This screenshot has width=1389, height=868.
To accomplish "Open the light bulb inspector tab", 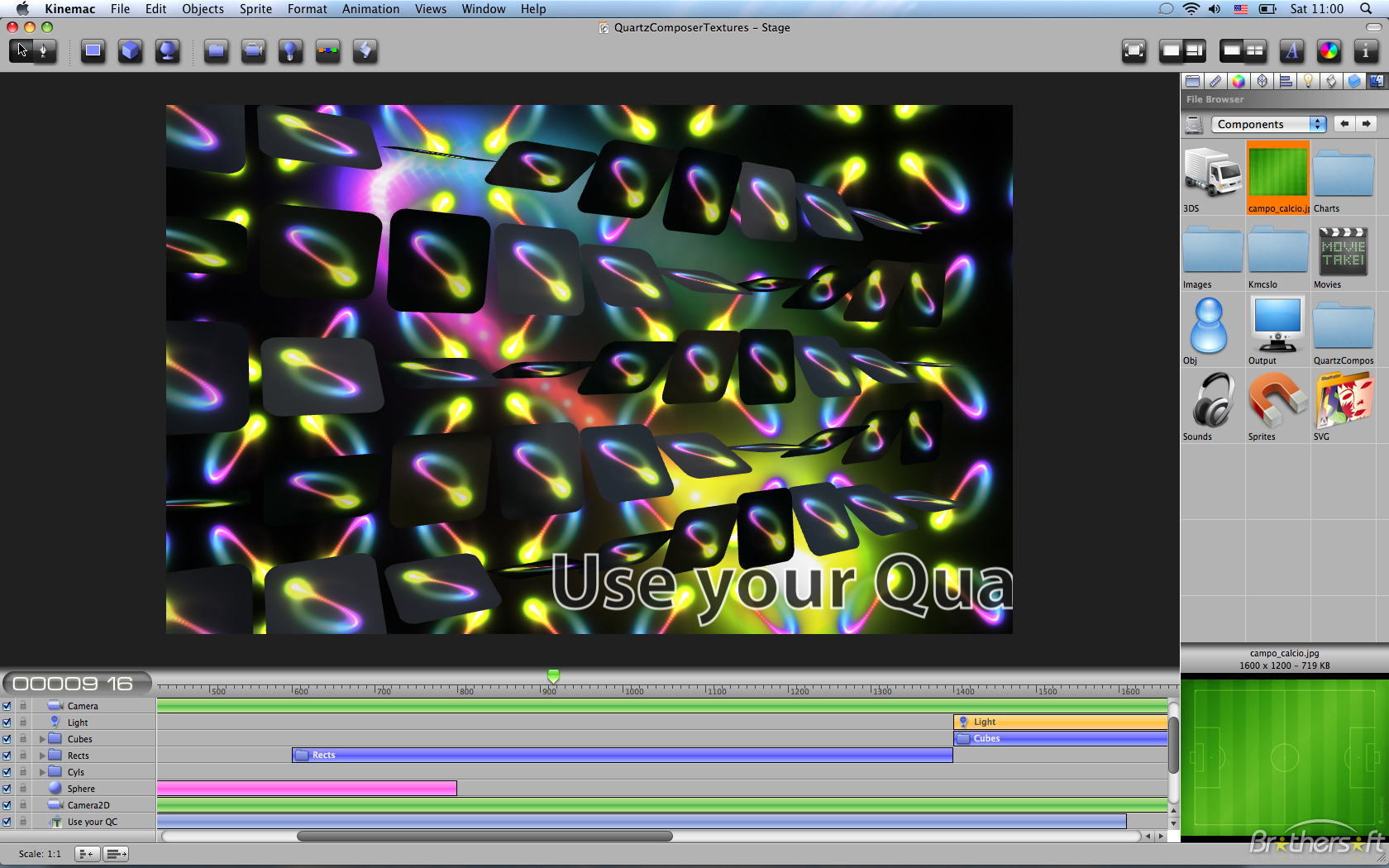I will pos(1308,81).
